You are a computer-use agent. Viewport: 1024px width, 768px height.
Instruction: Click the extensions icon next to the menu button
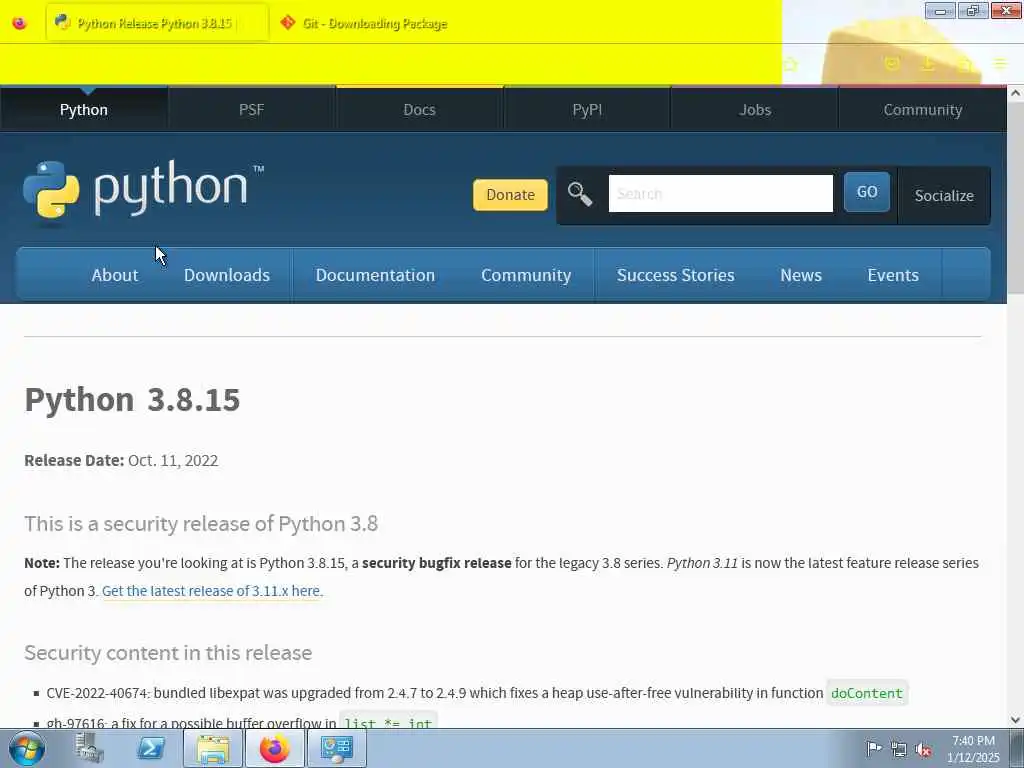(965, 63)
